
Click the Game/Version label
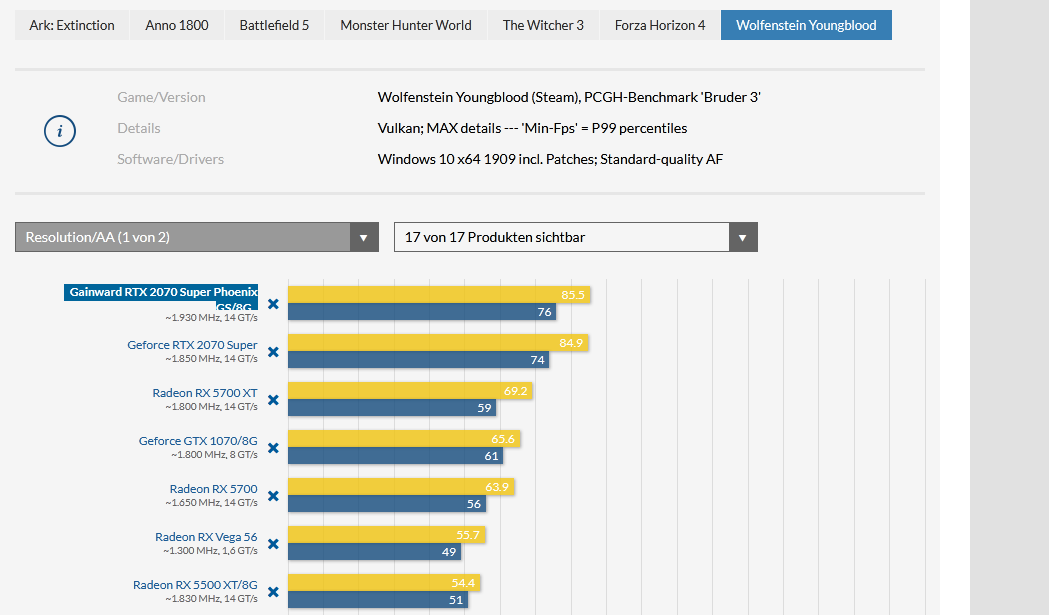161,97
